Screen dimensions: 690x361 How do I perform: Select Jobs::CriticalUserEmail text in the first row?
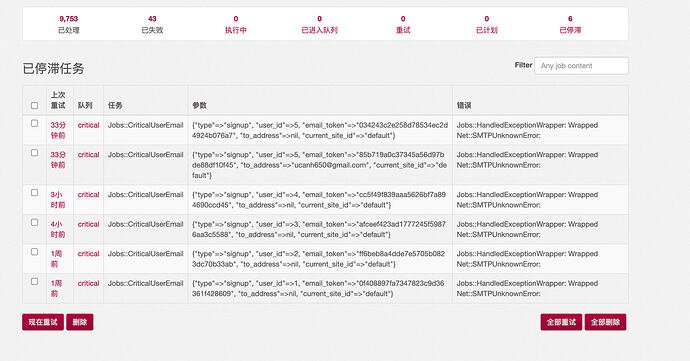[146, 125]
